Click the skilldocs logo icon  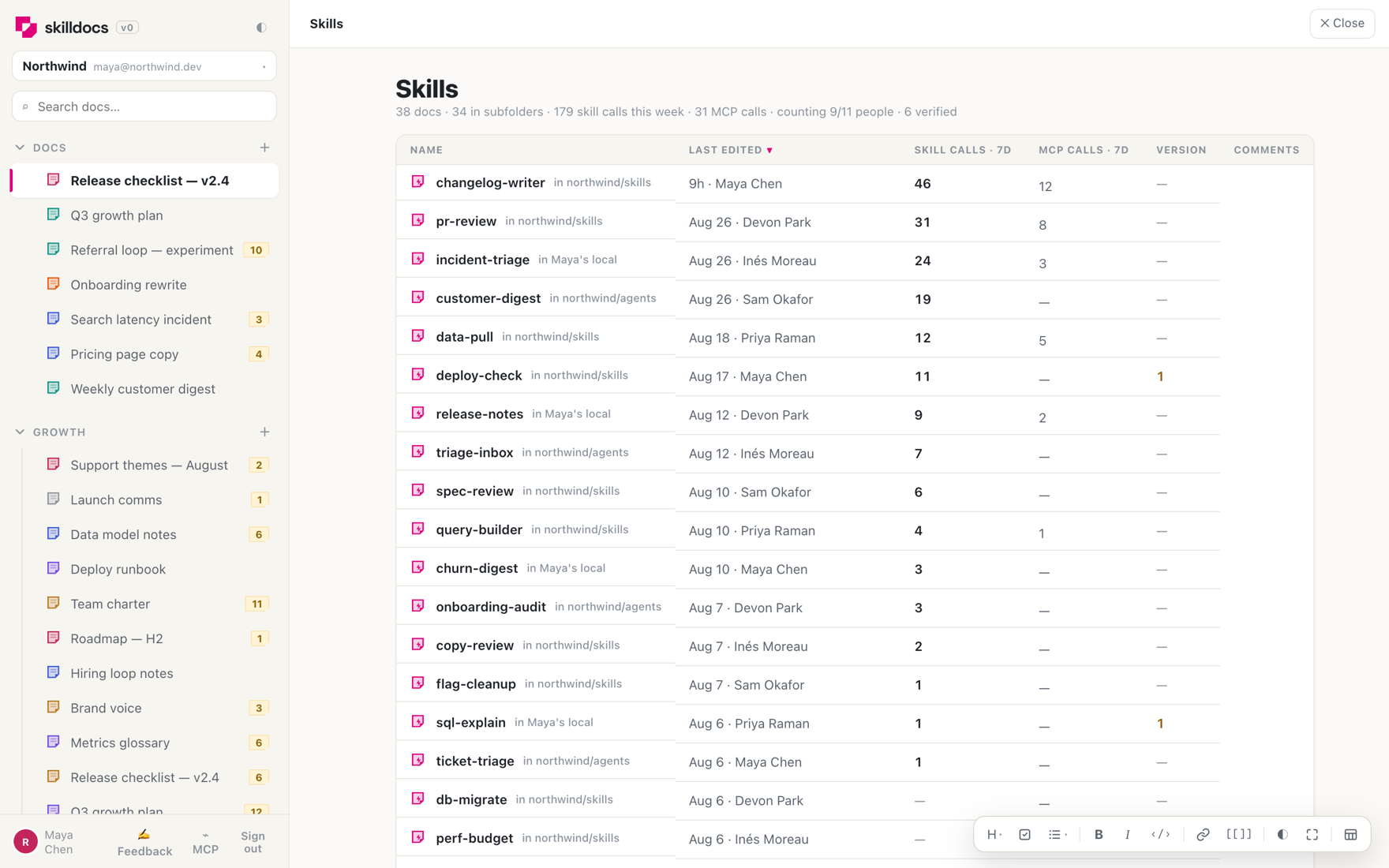point(26,27)
